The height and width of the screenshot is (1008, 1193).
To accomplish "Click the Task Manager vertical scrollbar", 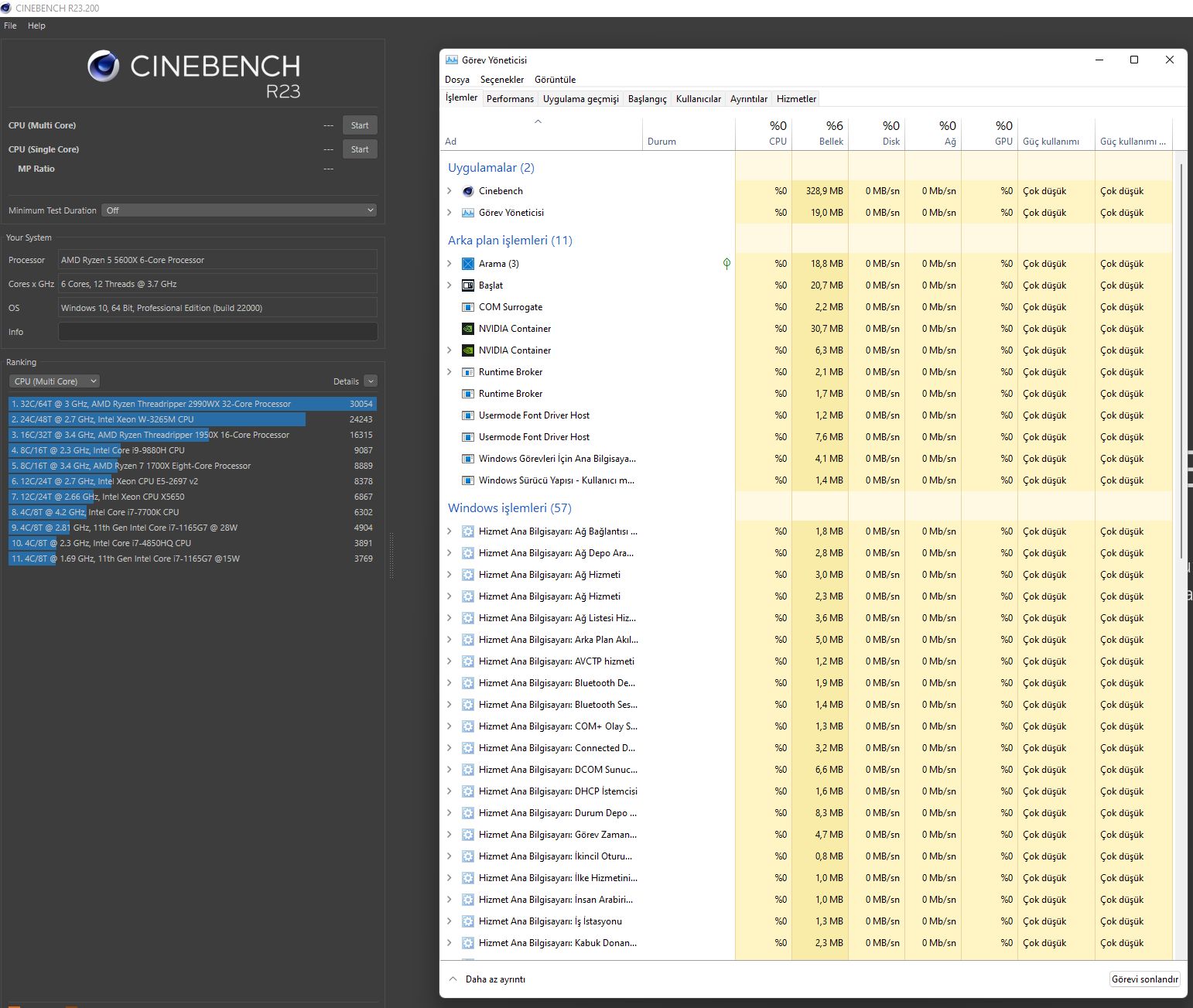I will pyautogui.click(x=1181, y=360).
